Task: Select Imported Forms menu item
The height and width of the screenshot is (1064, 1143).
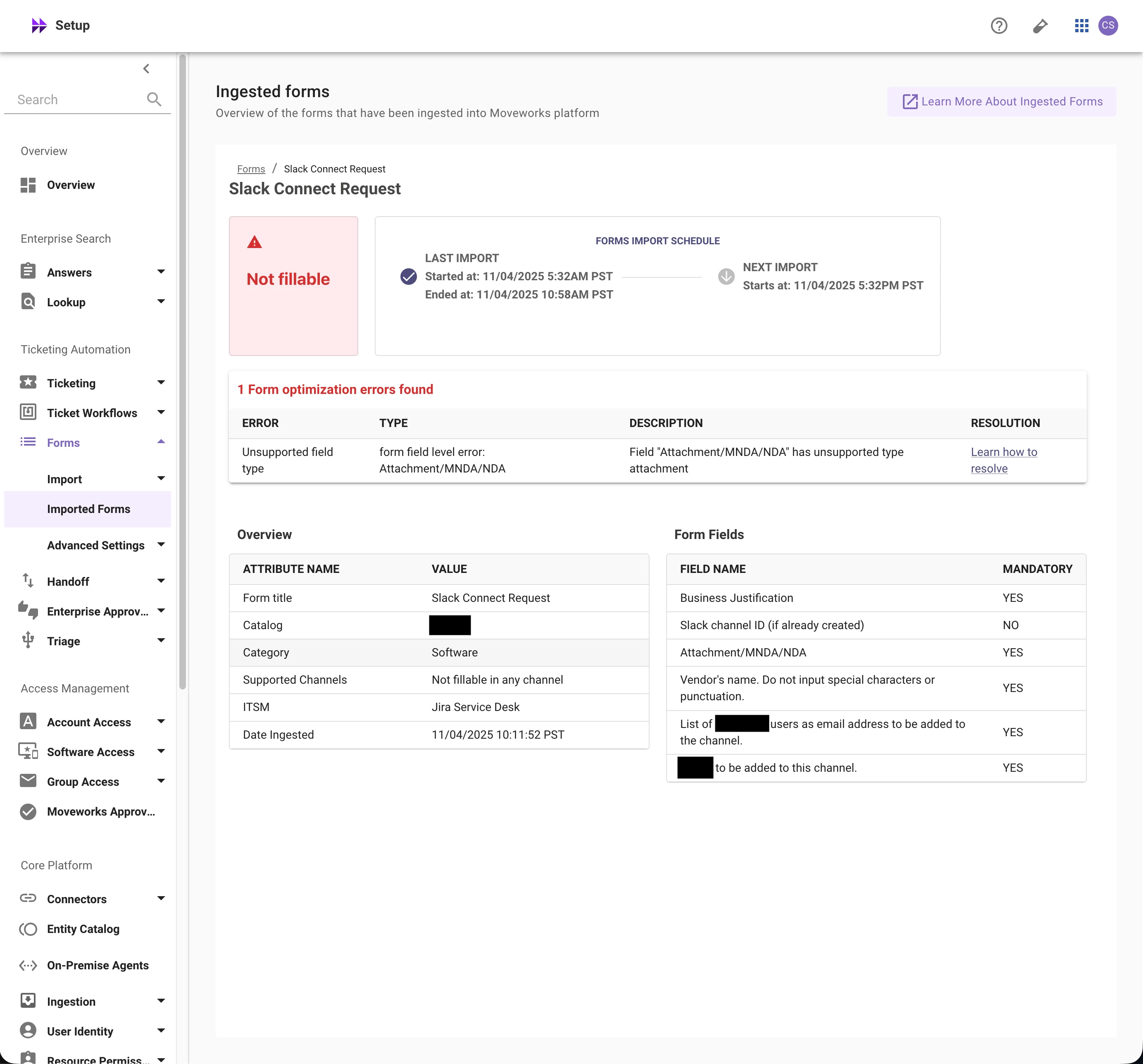Action: (x=88, y=509)
